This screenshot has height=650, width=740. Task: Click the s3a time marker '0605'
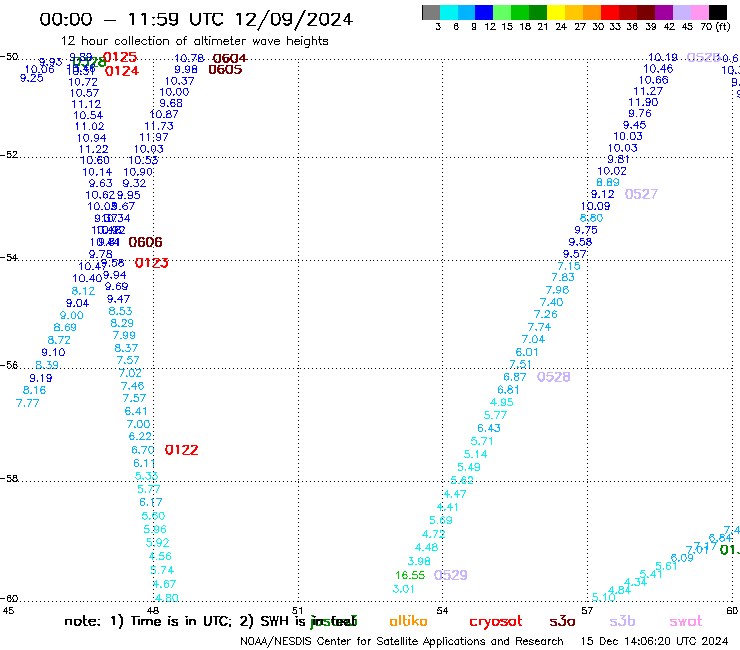pyautogui.click(x=225, y=70)
